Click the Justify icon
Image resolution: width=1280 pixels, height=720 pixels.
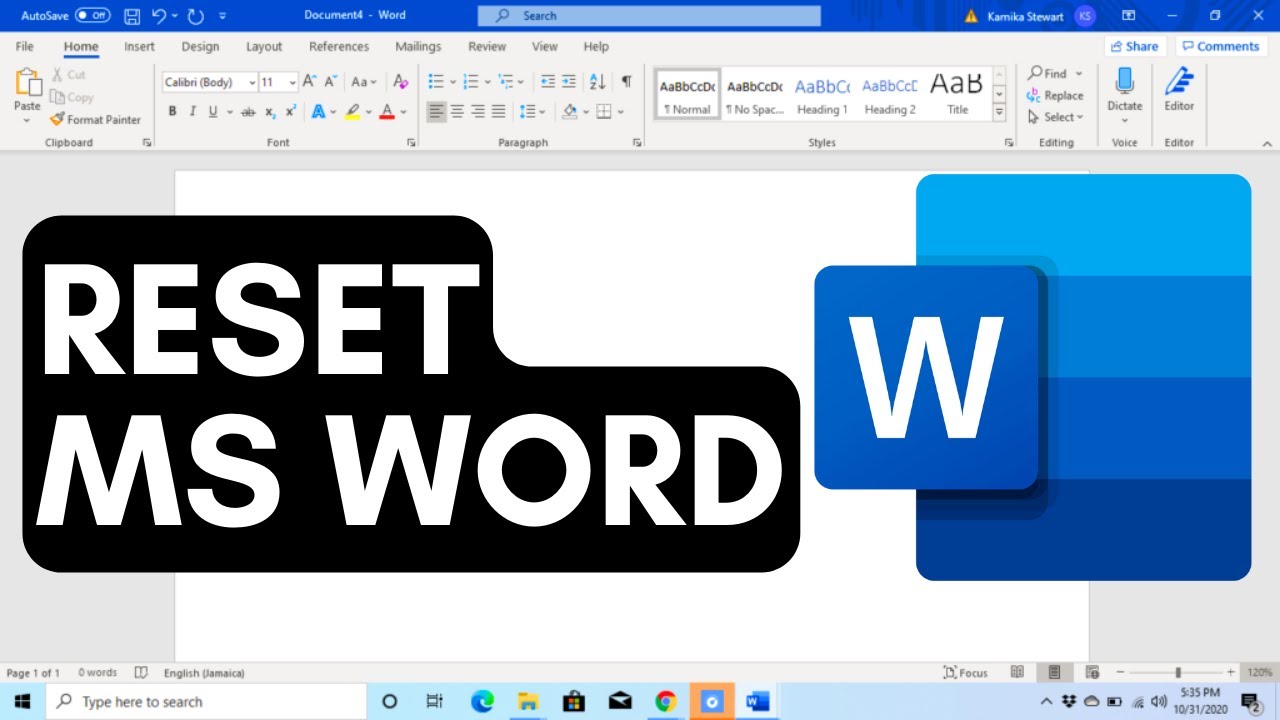[x=498, y=111]
